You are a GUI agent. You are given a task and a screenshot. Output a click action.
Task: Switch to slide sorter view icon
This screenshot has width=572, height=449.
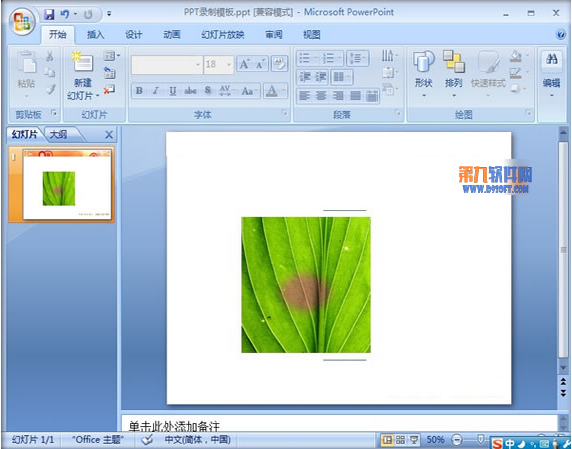[x=400, y=440]
